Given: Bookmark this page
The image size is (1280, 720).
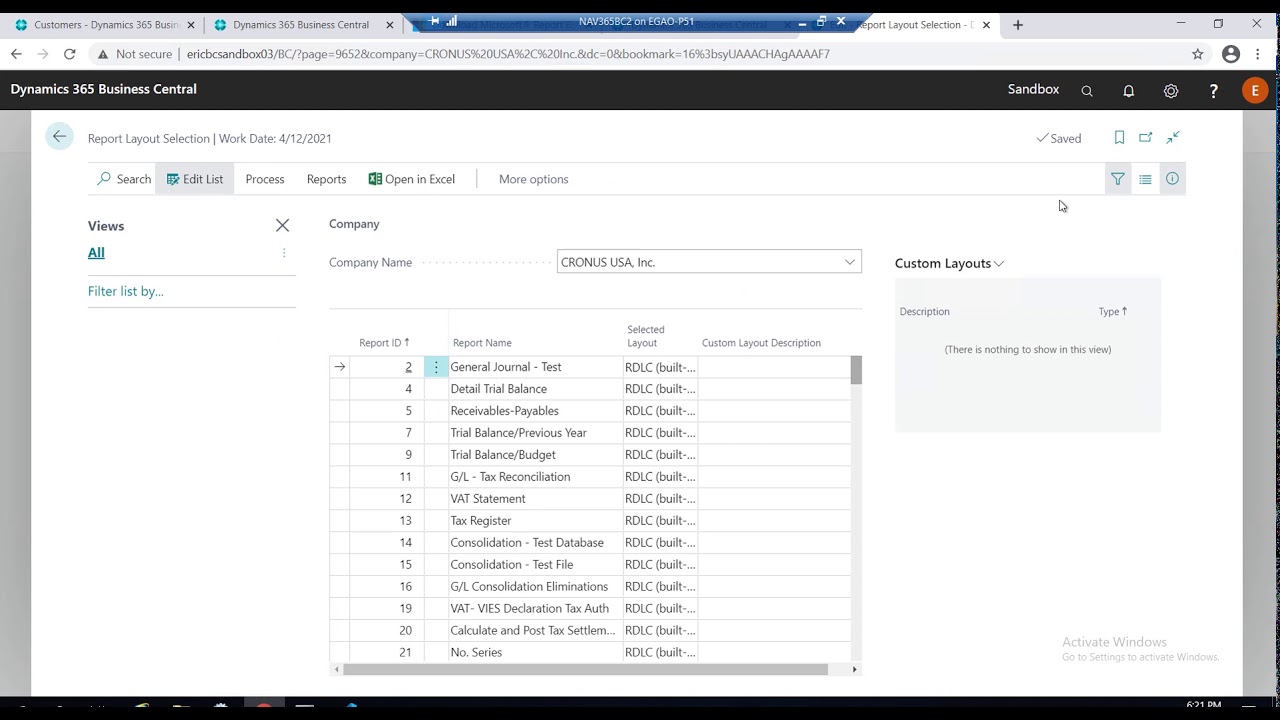Looking at the screenshot, I should [1119, 138].
